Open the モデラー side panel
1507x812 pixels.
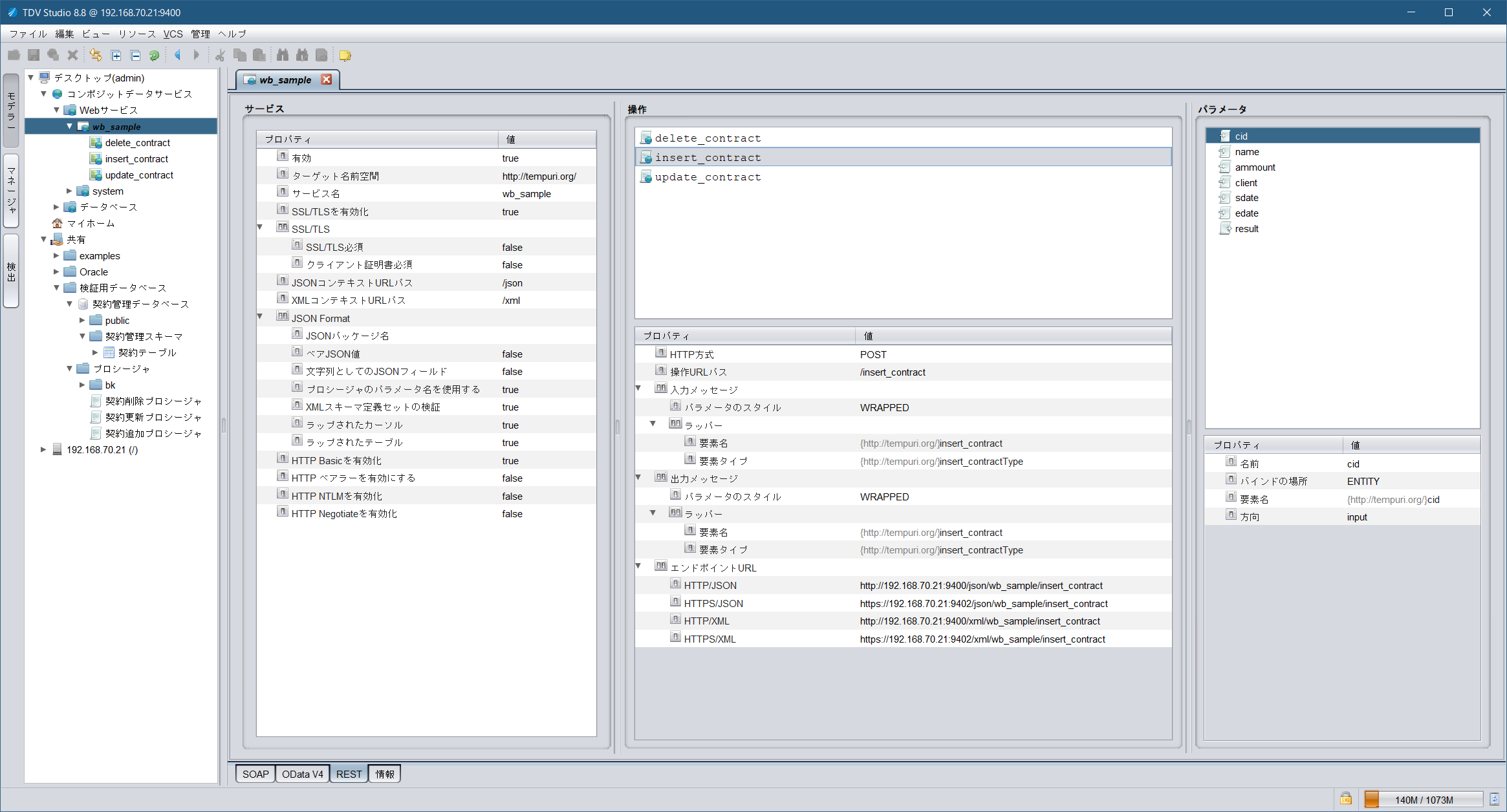(11, 111)
